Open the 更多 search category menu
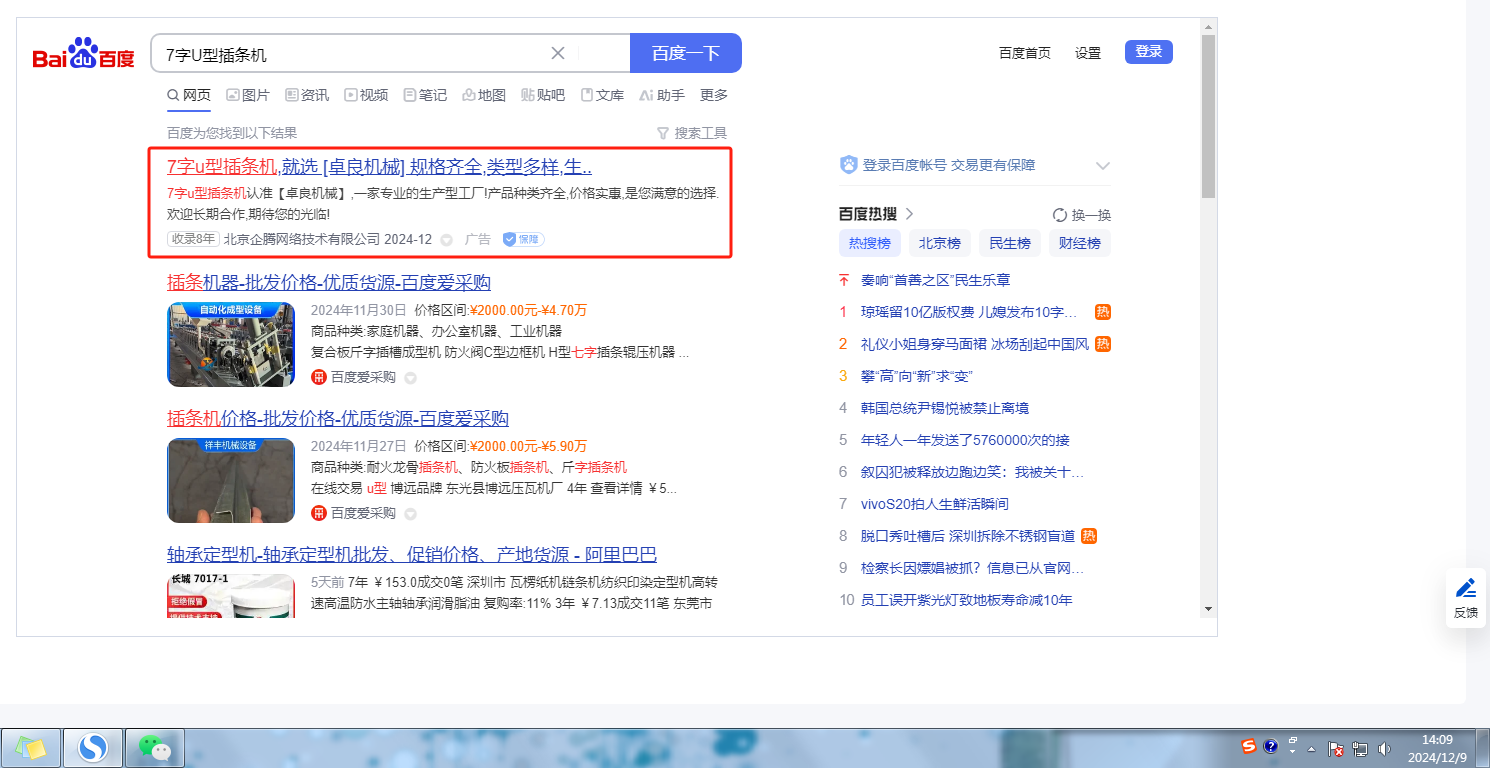Screen dimensions: 1490x768 point(714,95)
